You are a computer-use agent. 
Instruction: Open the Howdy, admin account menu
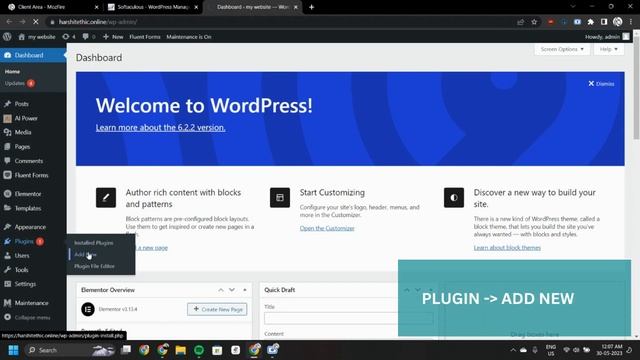coord(607,37)
